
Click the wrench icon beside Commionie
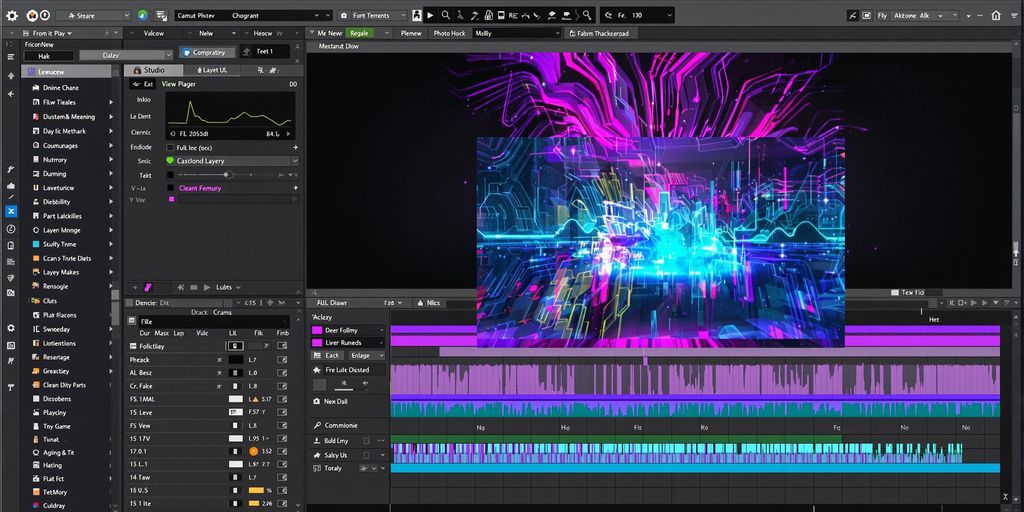[x=316, y=425]
